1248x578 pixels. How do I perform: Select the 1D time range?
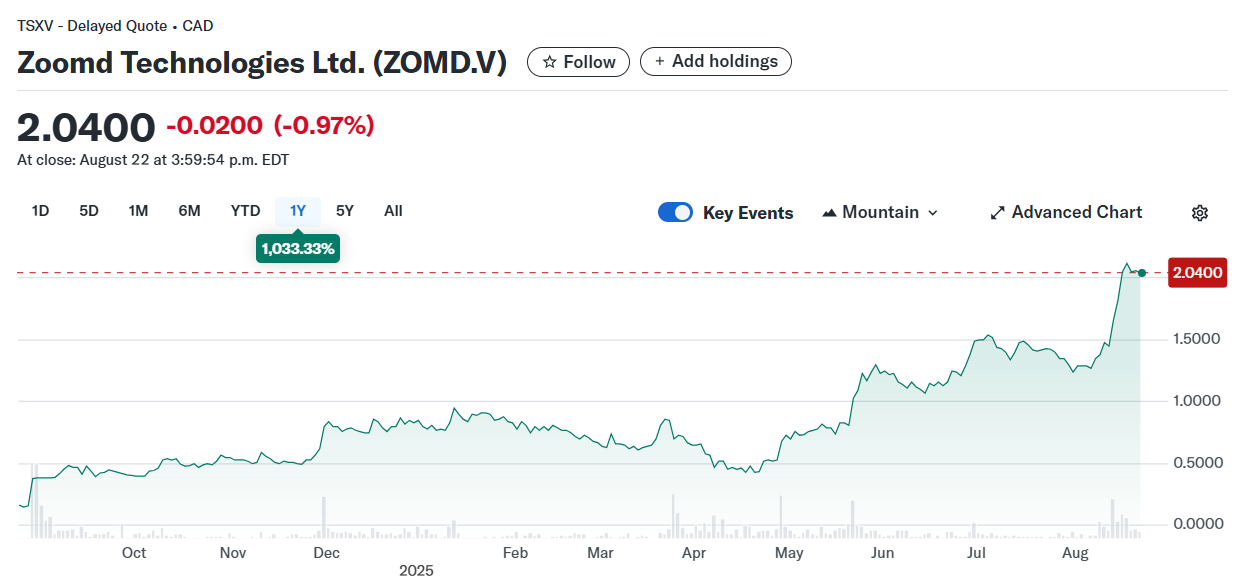40,211
